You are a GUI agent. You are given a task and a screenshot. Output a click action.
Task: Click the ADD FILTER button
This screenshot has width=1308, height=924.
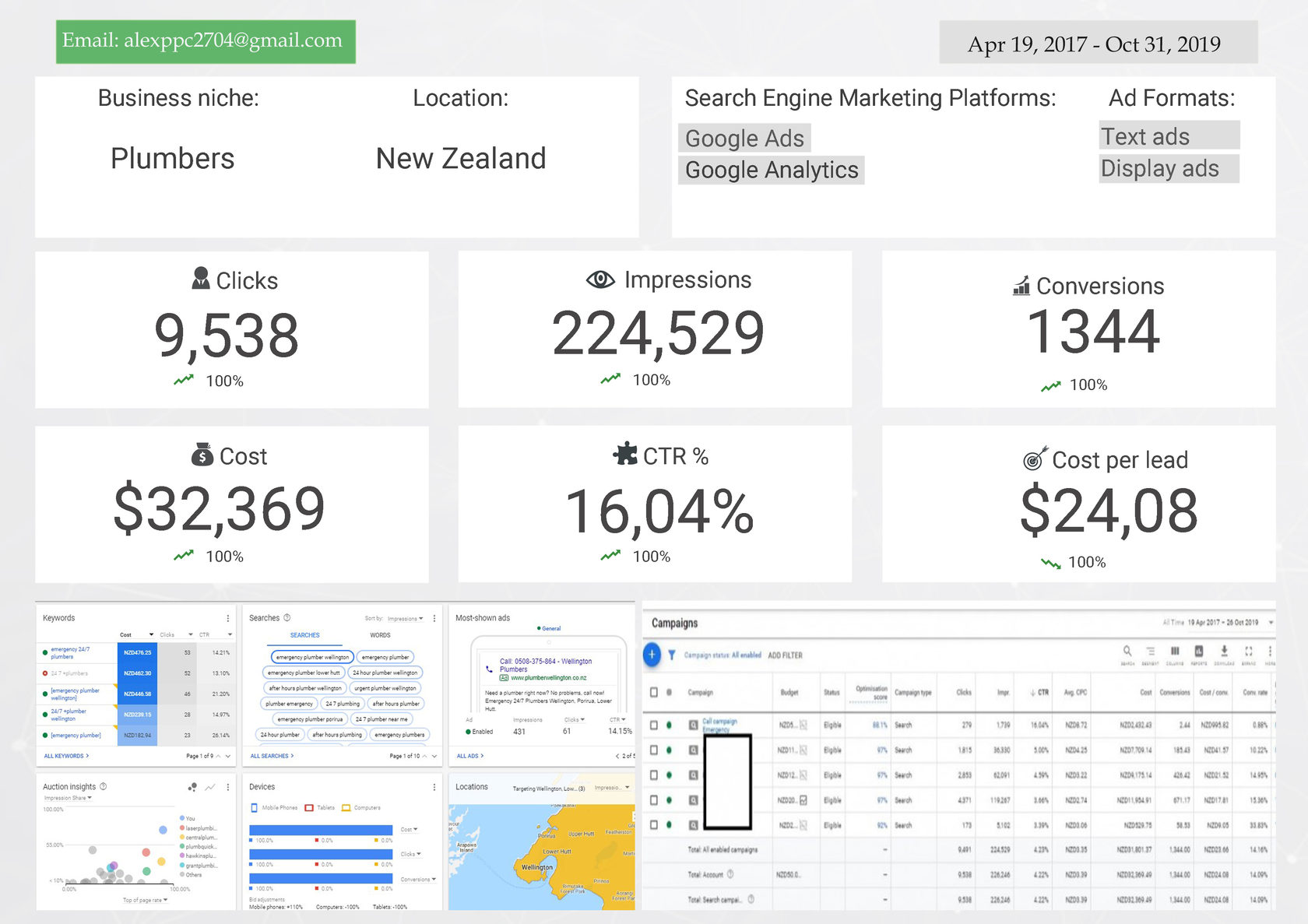click(785, 655)
